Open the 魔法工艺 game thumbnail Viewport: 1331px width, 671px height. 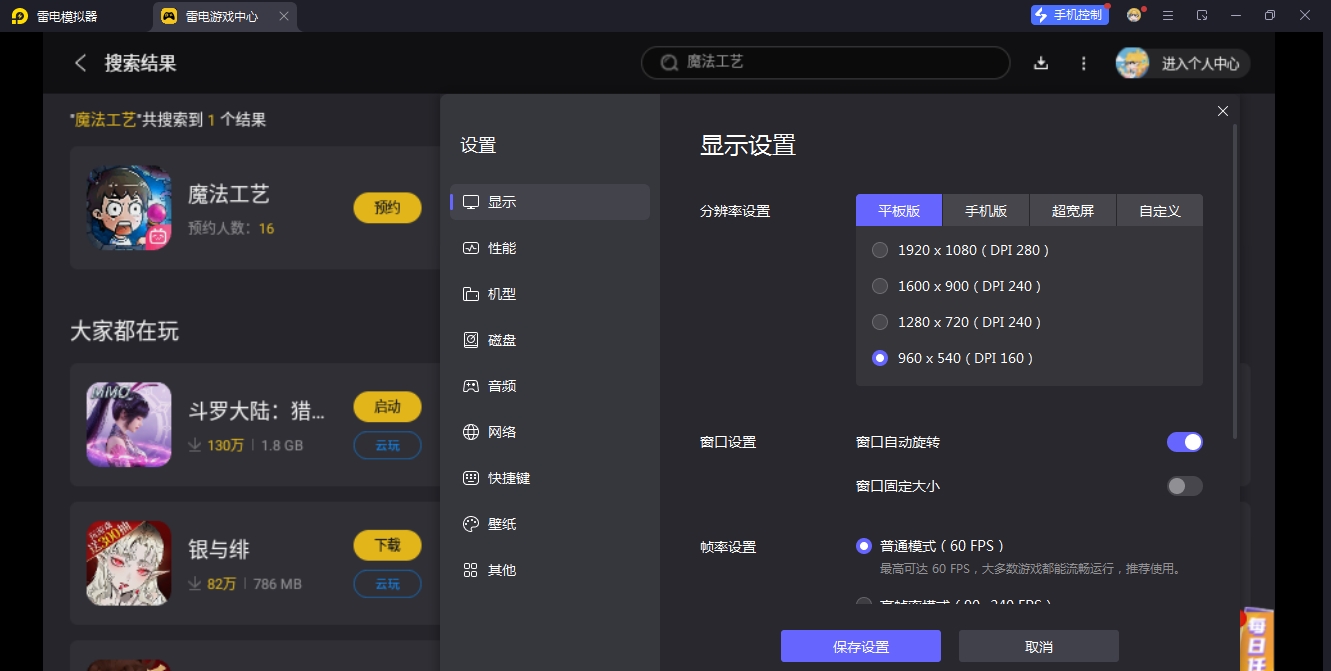click(x=128, y=207)
